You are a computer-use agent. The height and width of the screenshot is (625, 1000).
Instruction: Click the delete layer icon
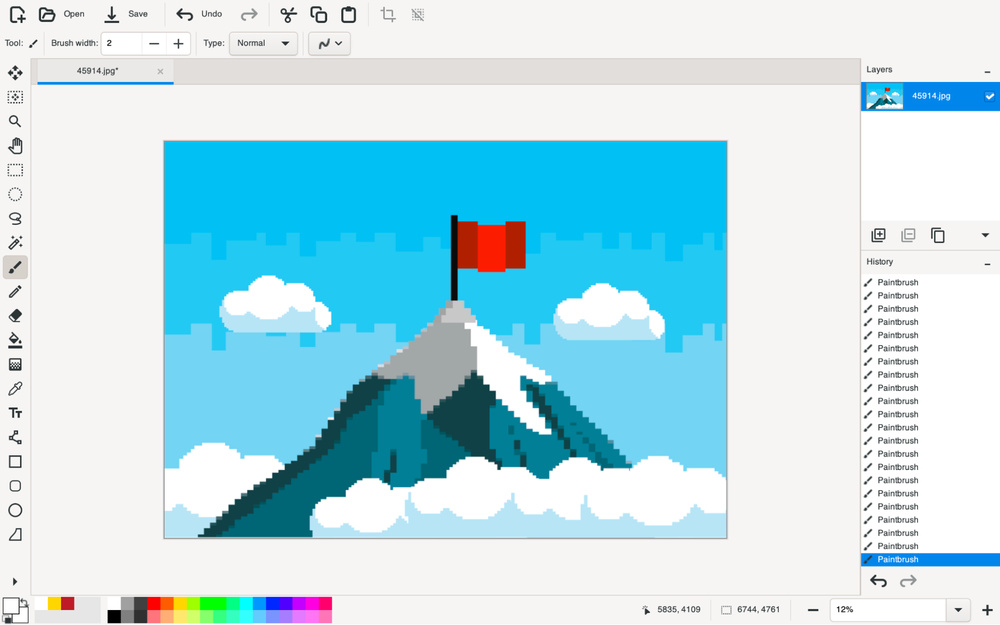[908, 235]
